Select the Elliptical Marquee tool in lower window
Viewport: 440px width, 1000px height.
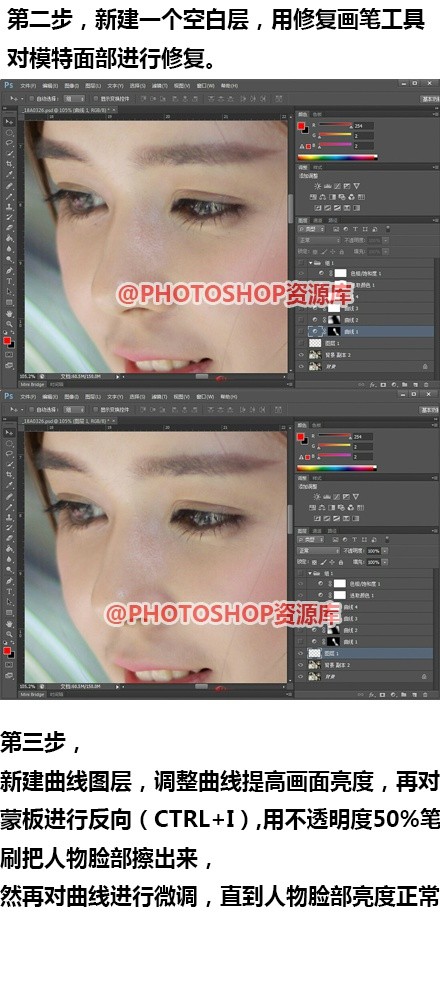(x=9, y=443)
